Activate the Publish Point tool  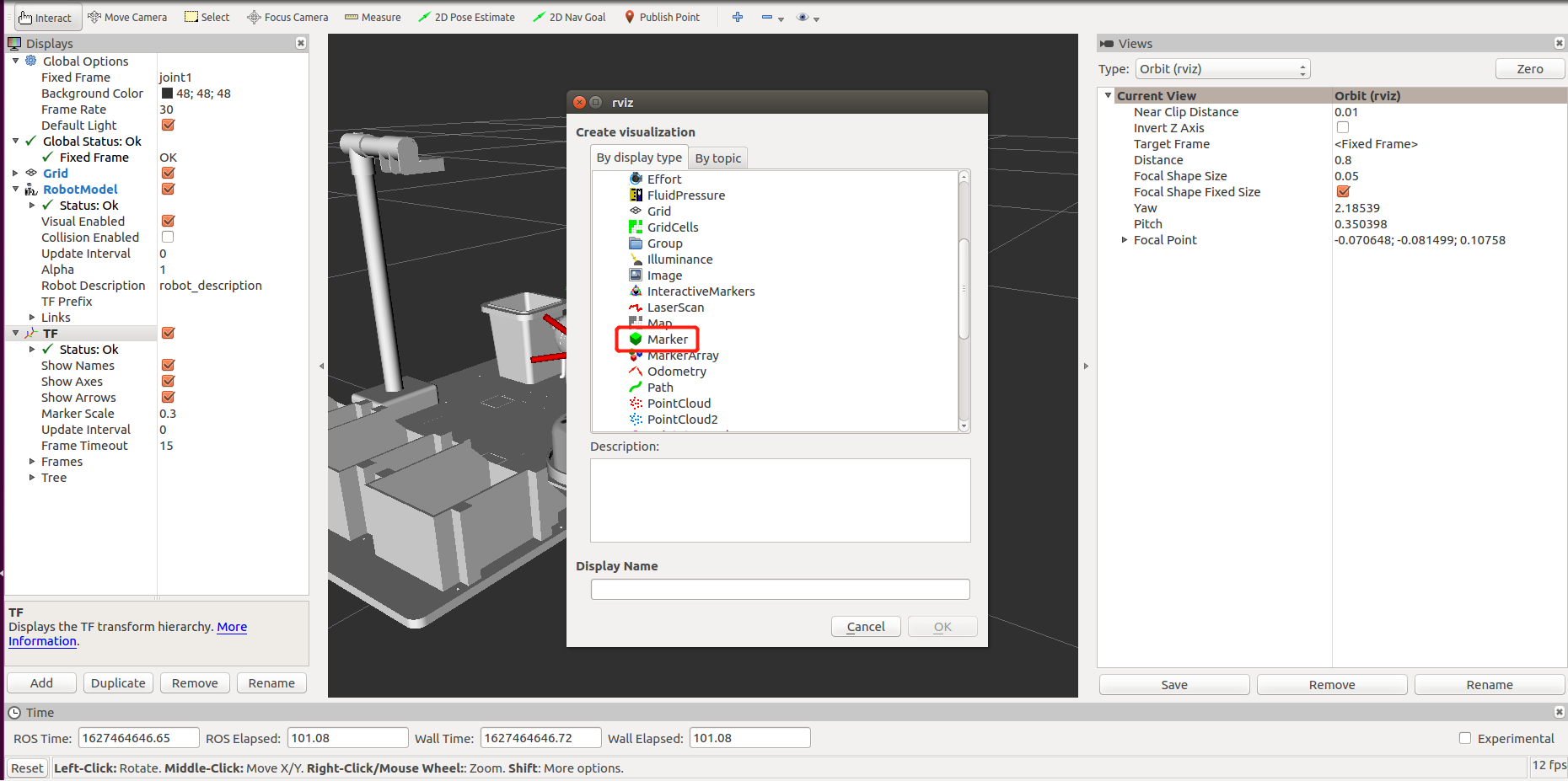coord(662,17)
